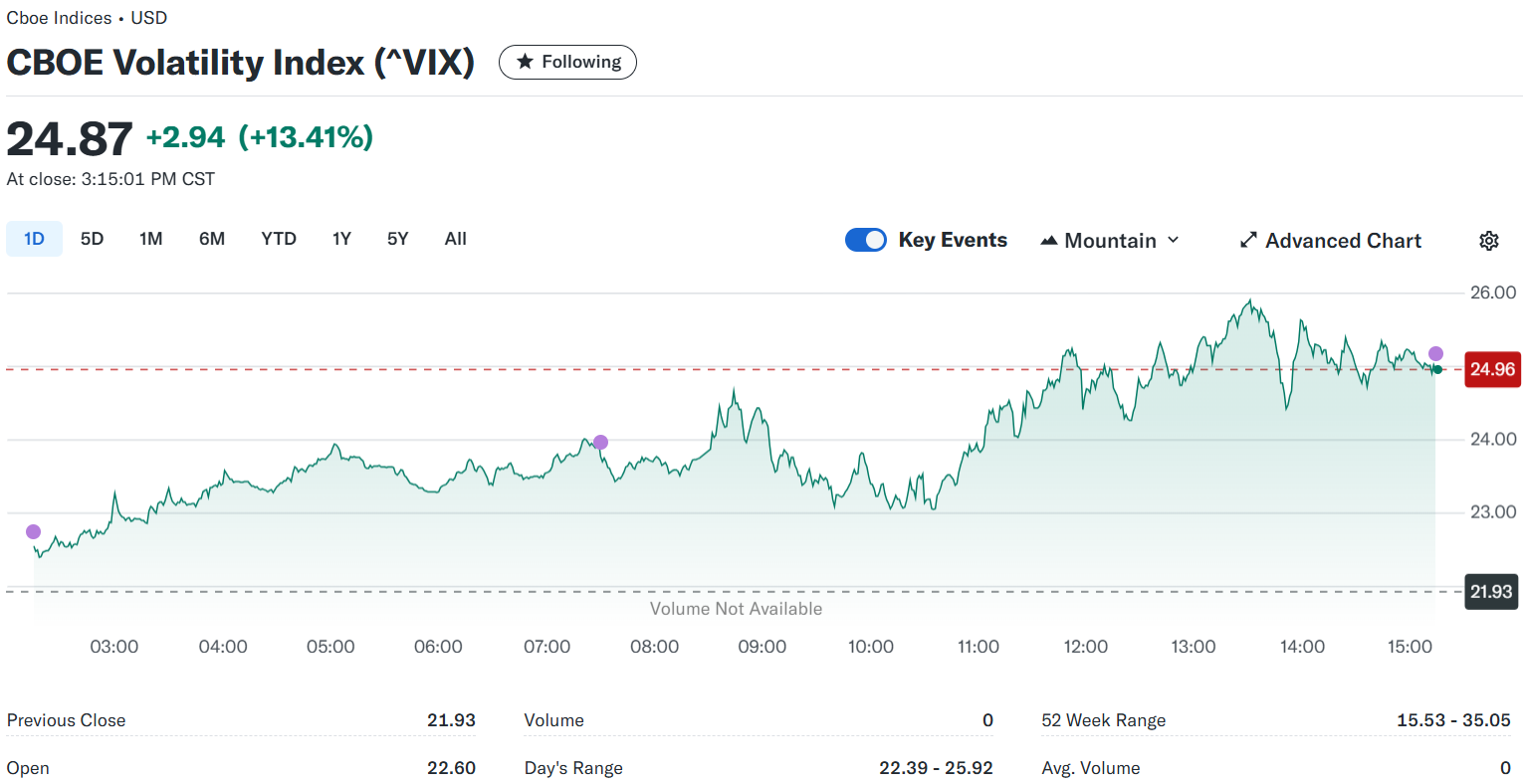The width and height of the screenshot is (1524, 784).
Task: Click the Avg. Volume label
Action: pos(1091,768)
